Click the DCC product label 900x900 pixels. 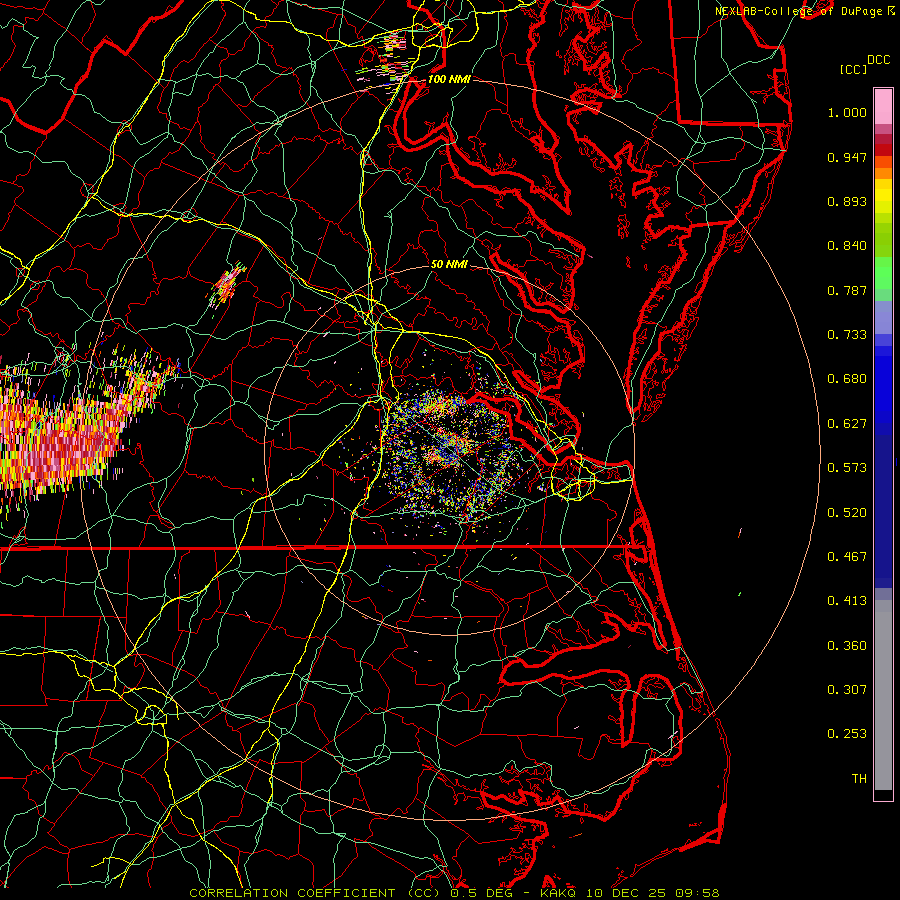tap(879, 60)
